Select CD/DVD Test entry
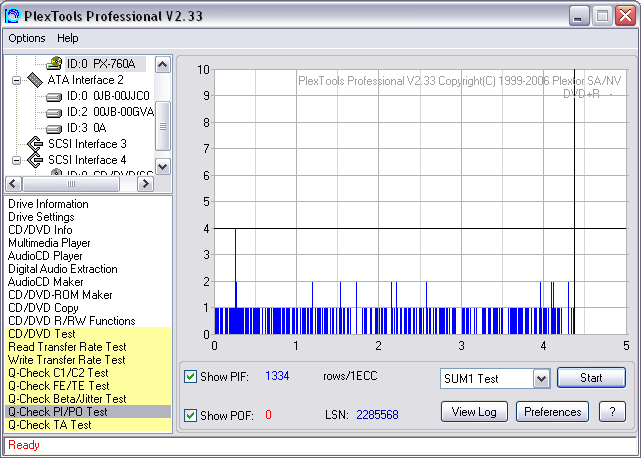Image resolution: width=641 pixels, height=458 pixels. [88, 334]
